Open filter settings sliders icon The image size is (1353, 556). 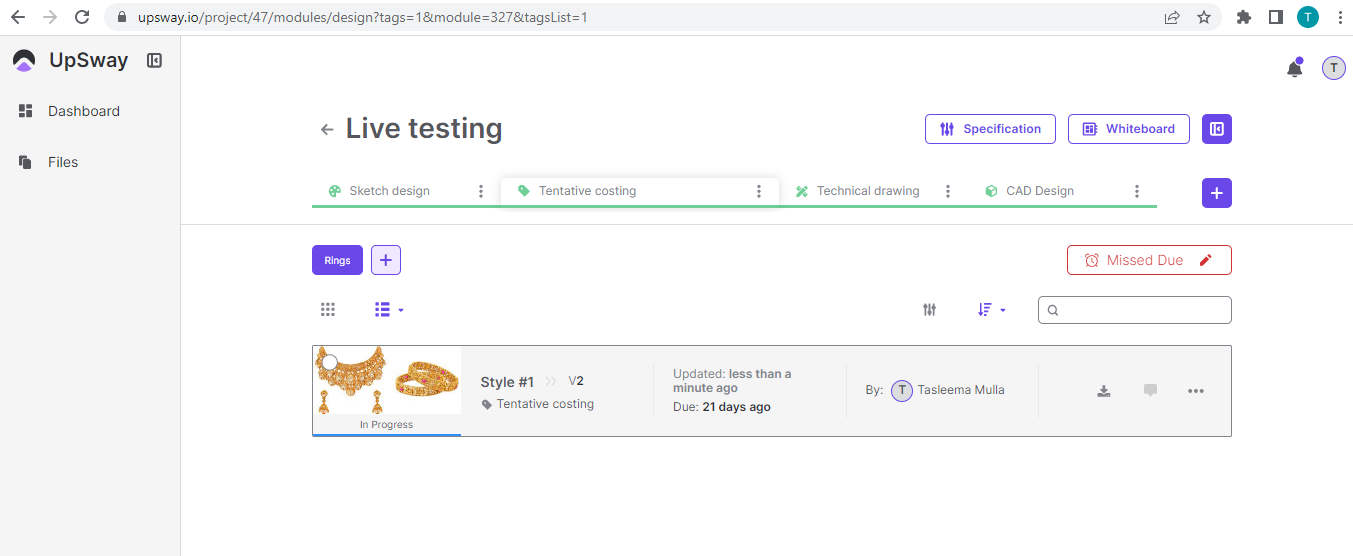tap(929, 310)
